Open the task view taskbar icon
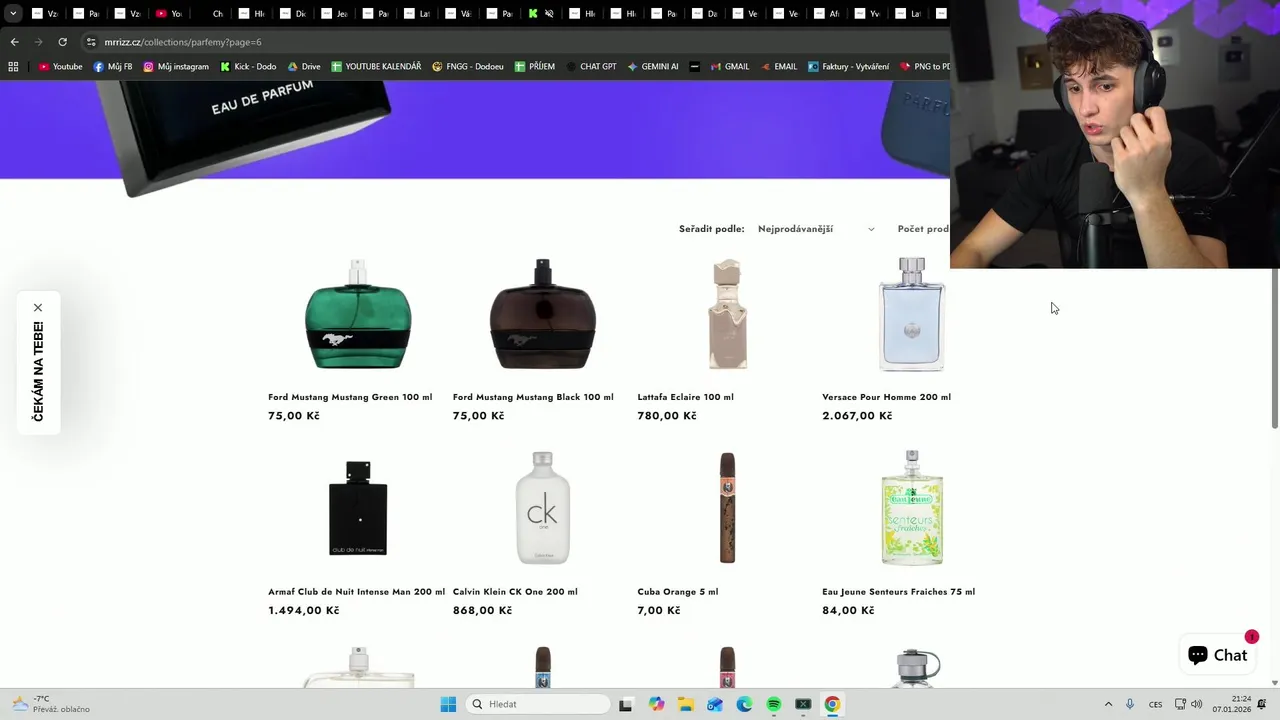 (x=625, y=704)
